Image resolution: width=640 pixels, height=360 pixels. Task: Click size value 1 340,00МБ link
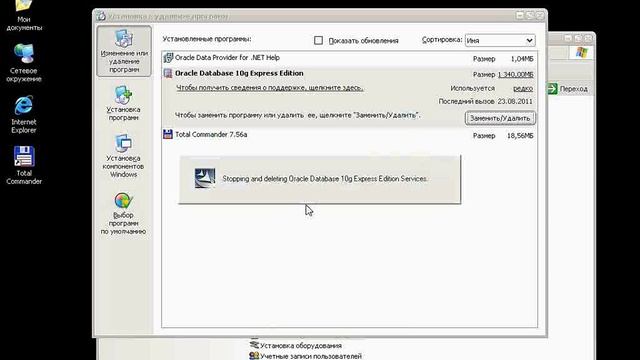click(x=516, y=74)
